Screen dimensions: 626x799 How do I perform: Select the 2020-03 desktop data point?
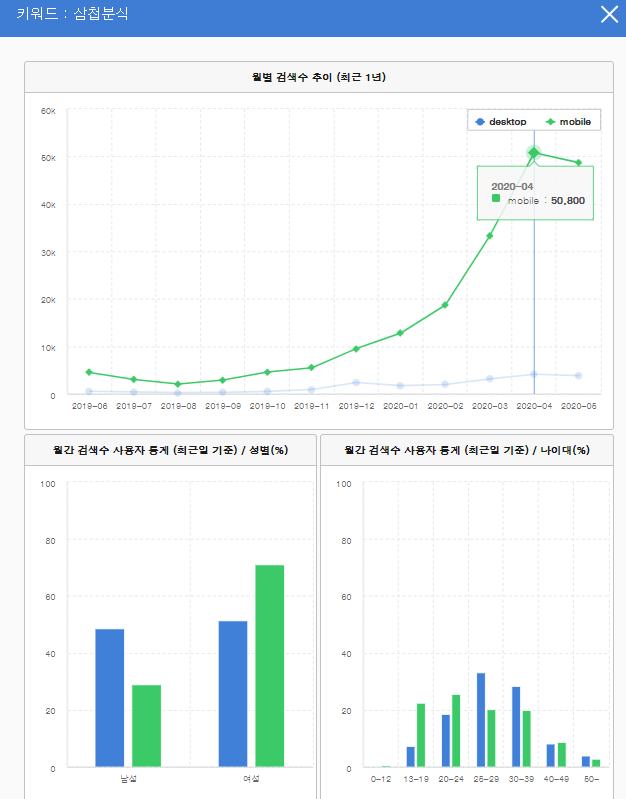point(489,378)
